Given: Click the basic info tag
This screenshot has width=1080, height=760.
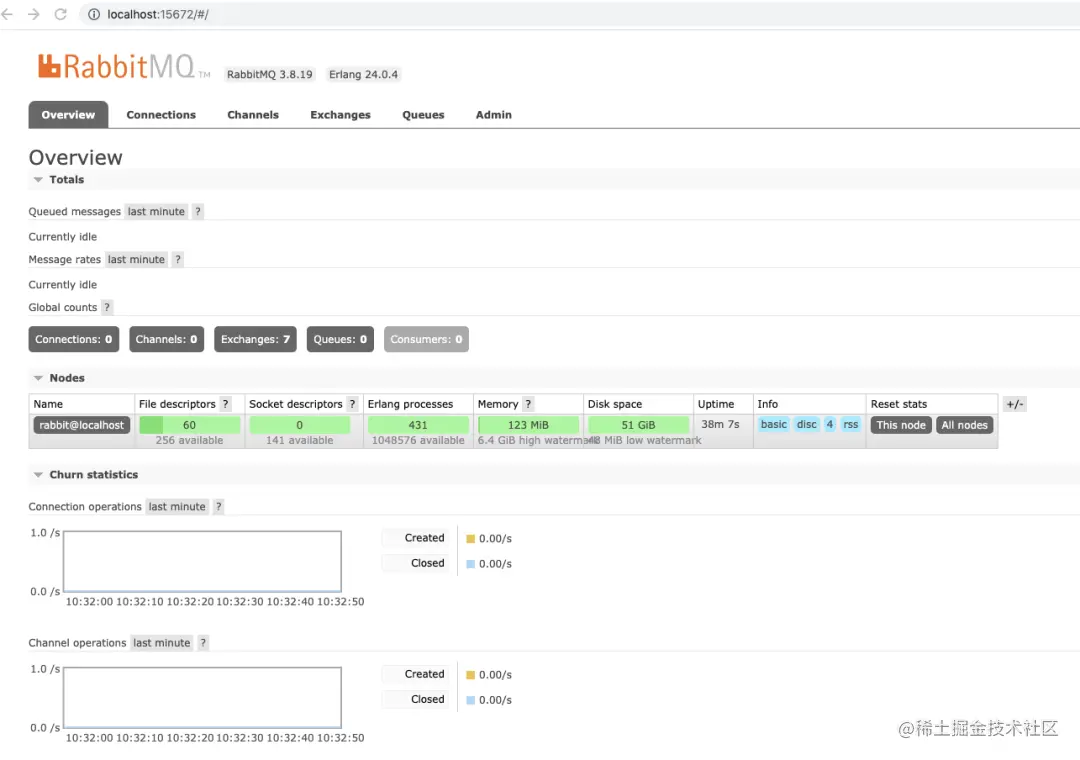Looking at the screenshot, I should pyautogui.click(x=773, y=424).
